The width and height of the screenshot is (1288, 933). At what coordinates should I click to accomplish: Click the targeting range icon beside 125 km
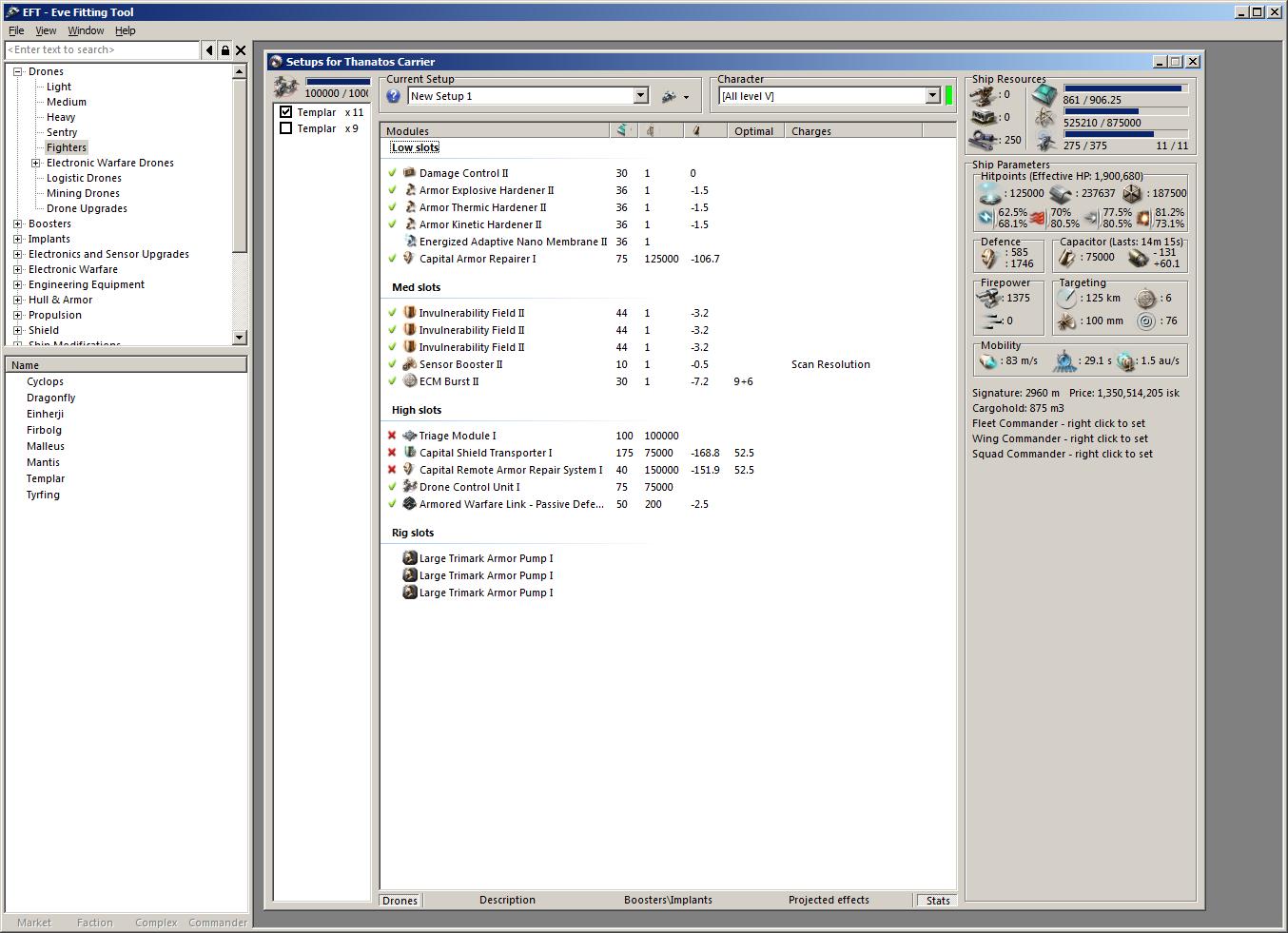click(x=1067, y=298)
